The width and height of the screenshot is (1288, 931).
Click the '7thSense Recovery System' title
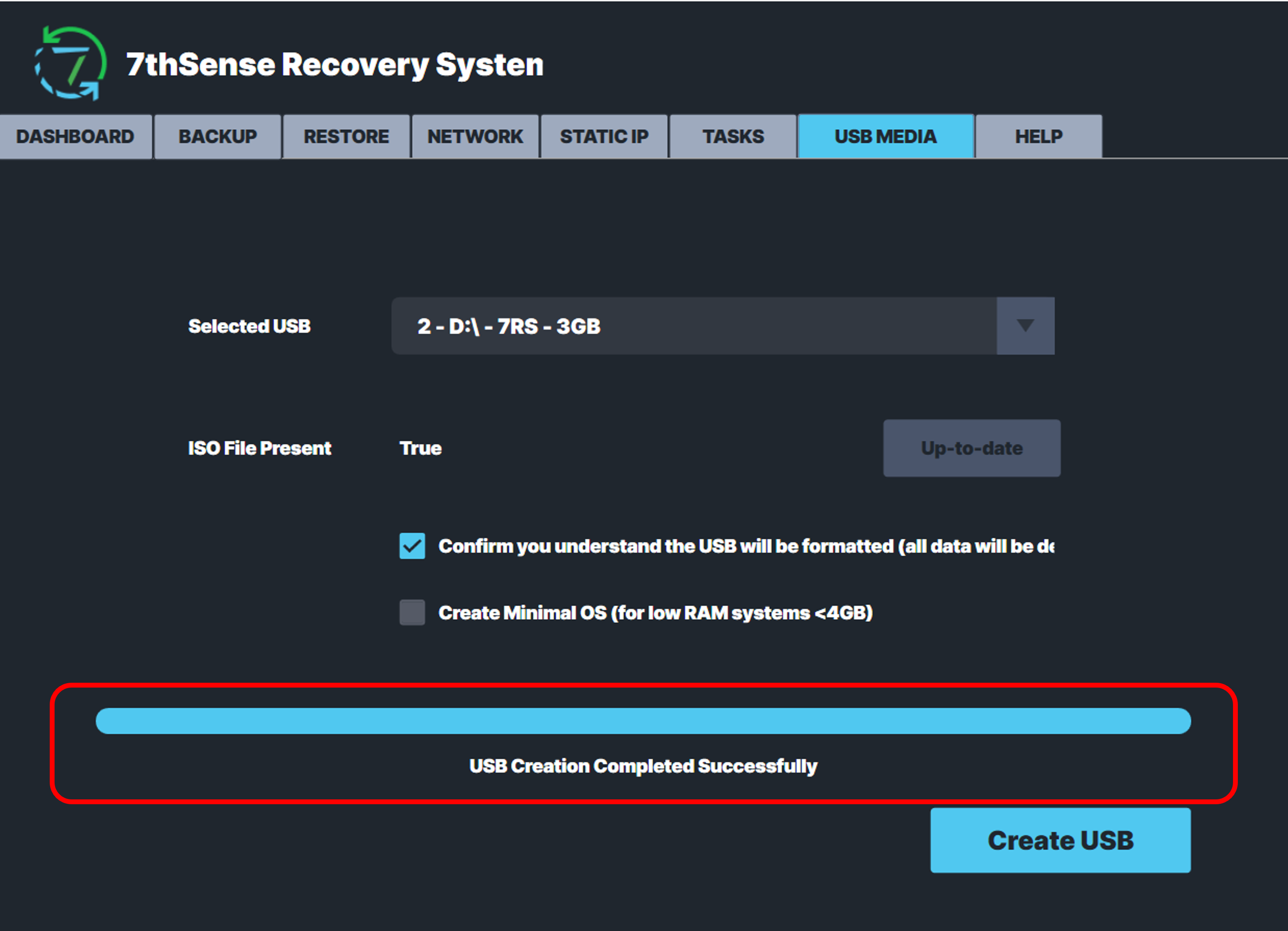click(335, 64)
